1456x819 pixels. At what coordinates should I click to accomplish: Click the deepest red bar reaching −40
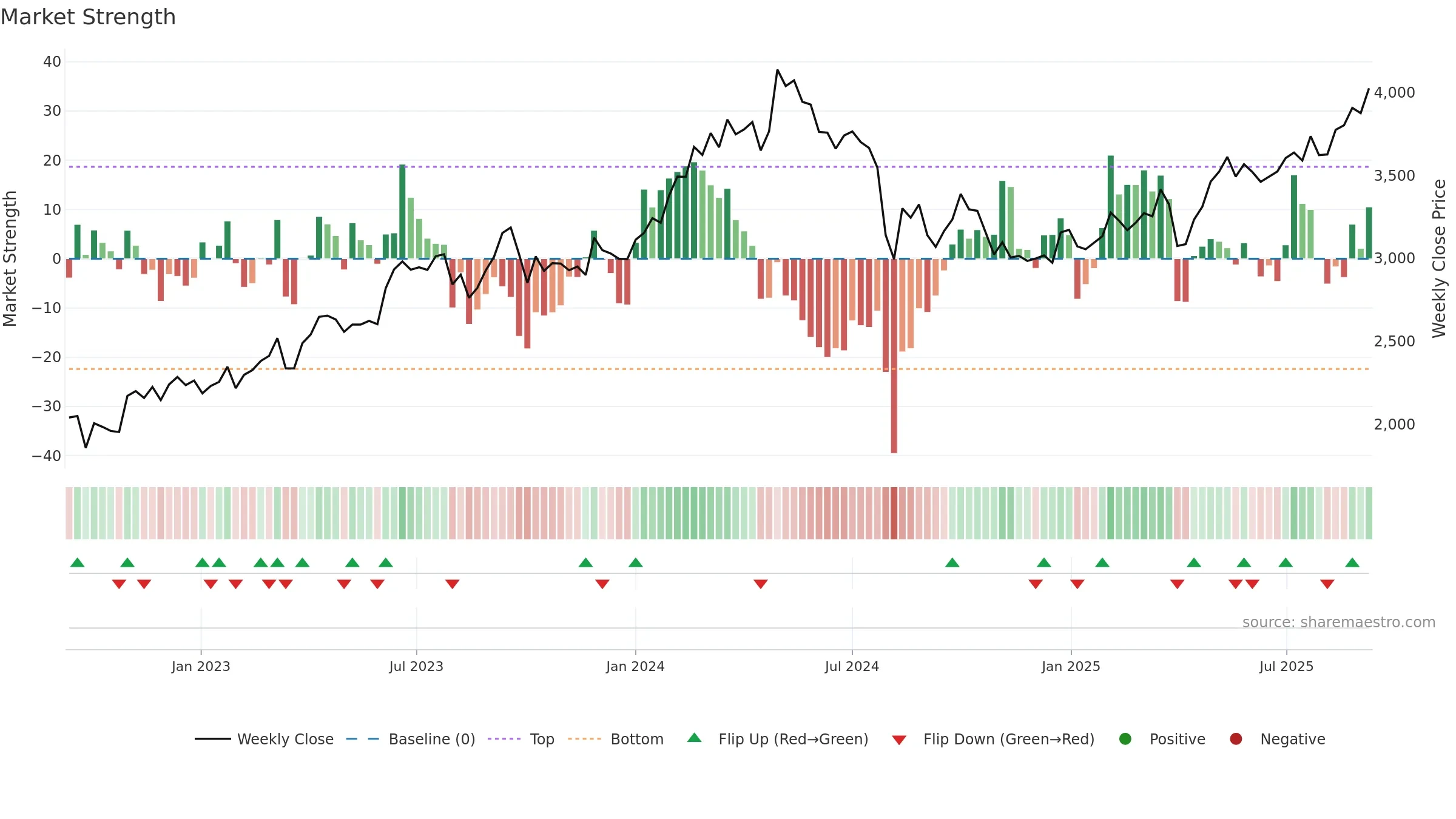pos(894,356)
